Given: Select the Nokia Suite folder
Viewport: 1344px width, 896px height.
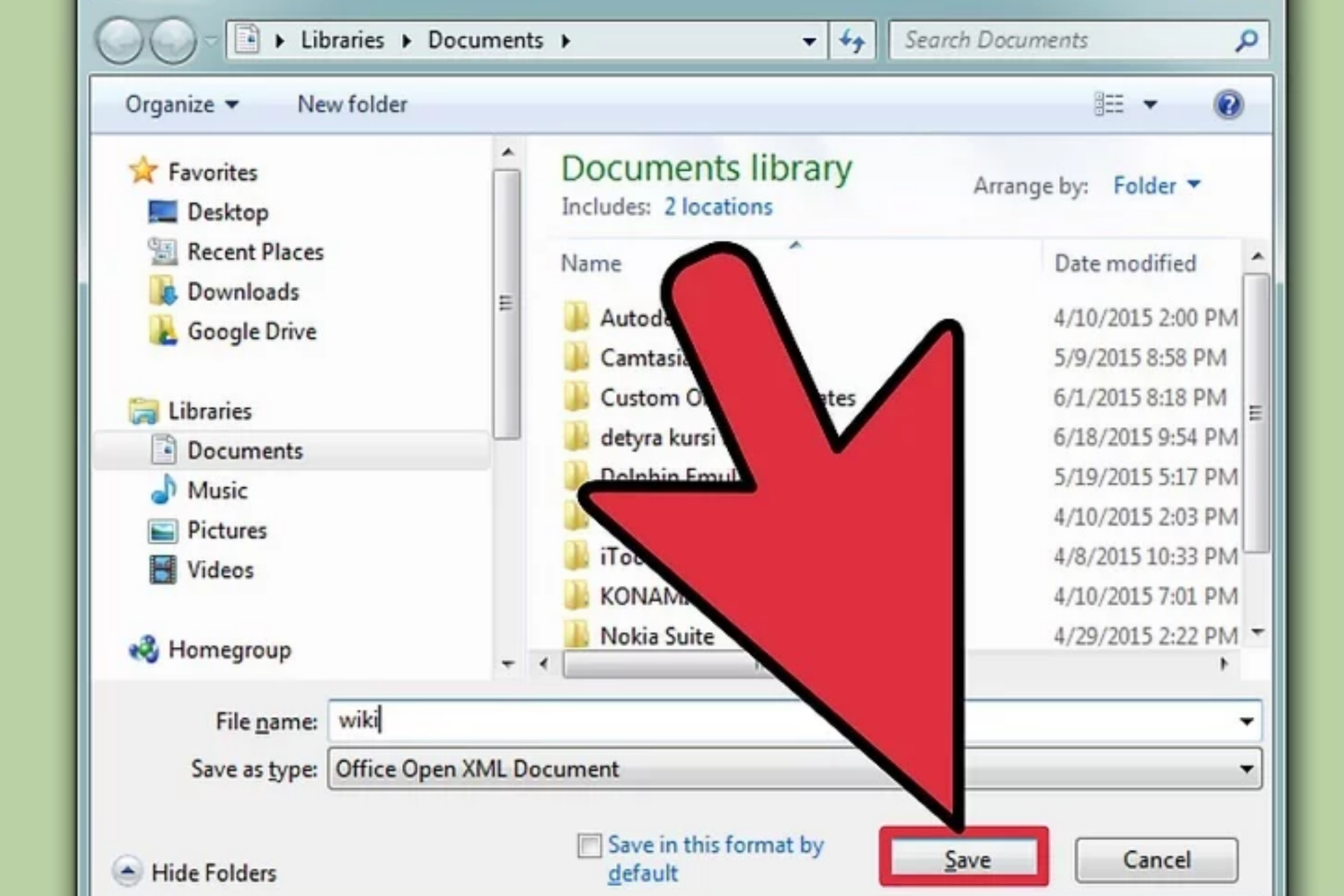Looking at the screenshot, I should pyautogui.click(x=656, y=636).
